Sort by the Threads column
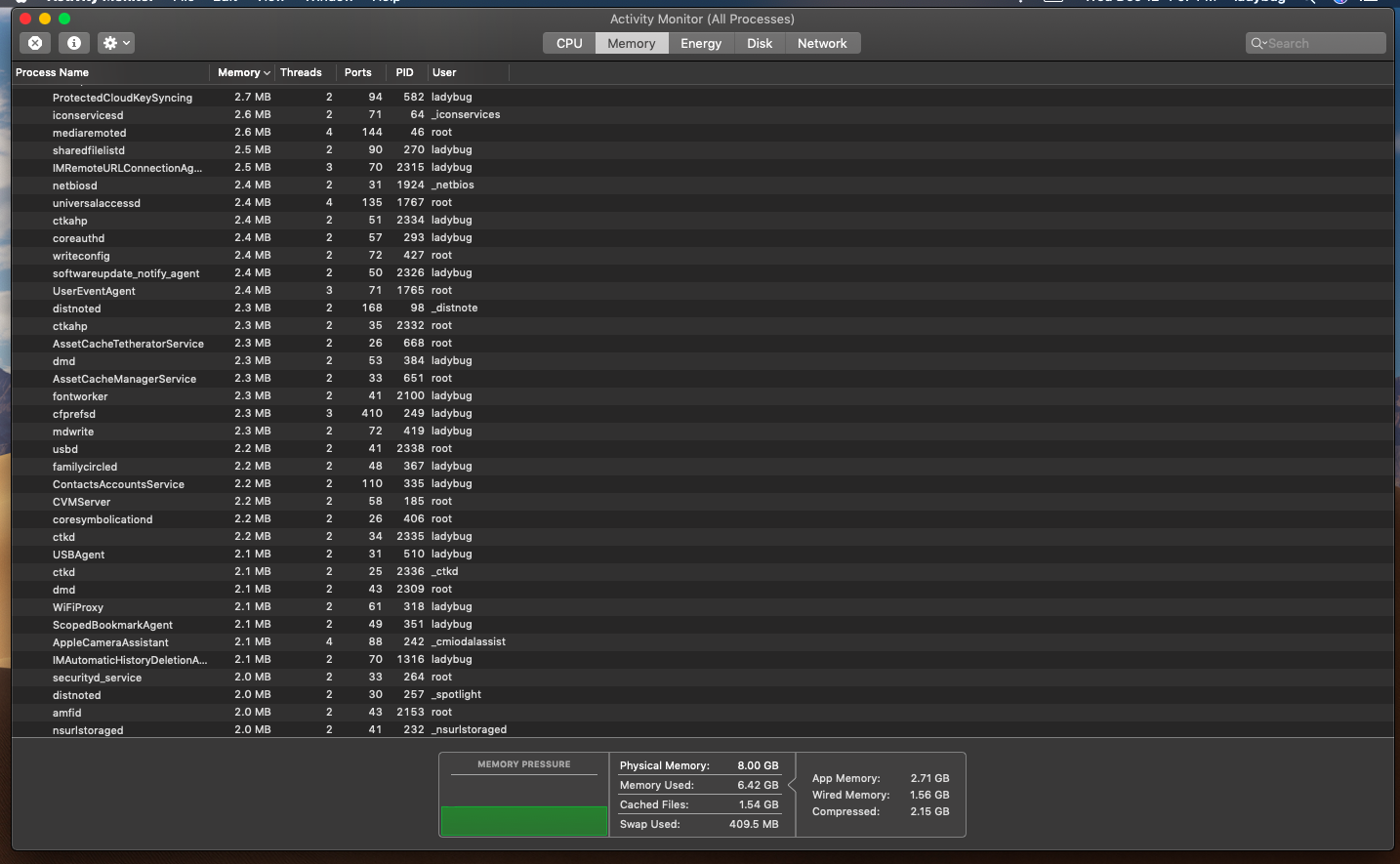Image resolution: width=1400 pixels, height=864 pixels. [306, 72]
